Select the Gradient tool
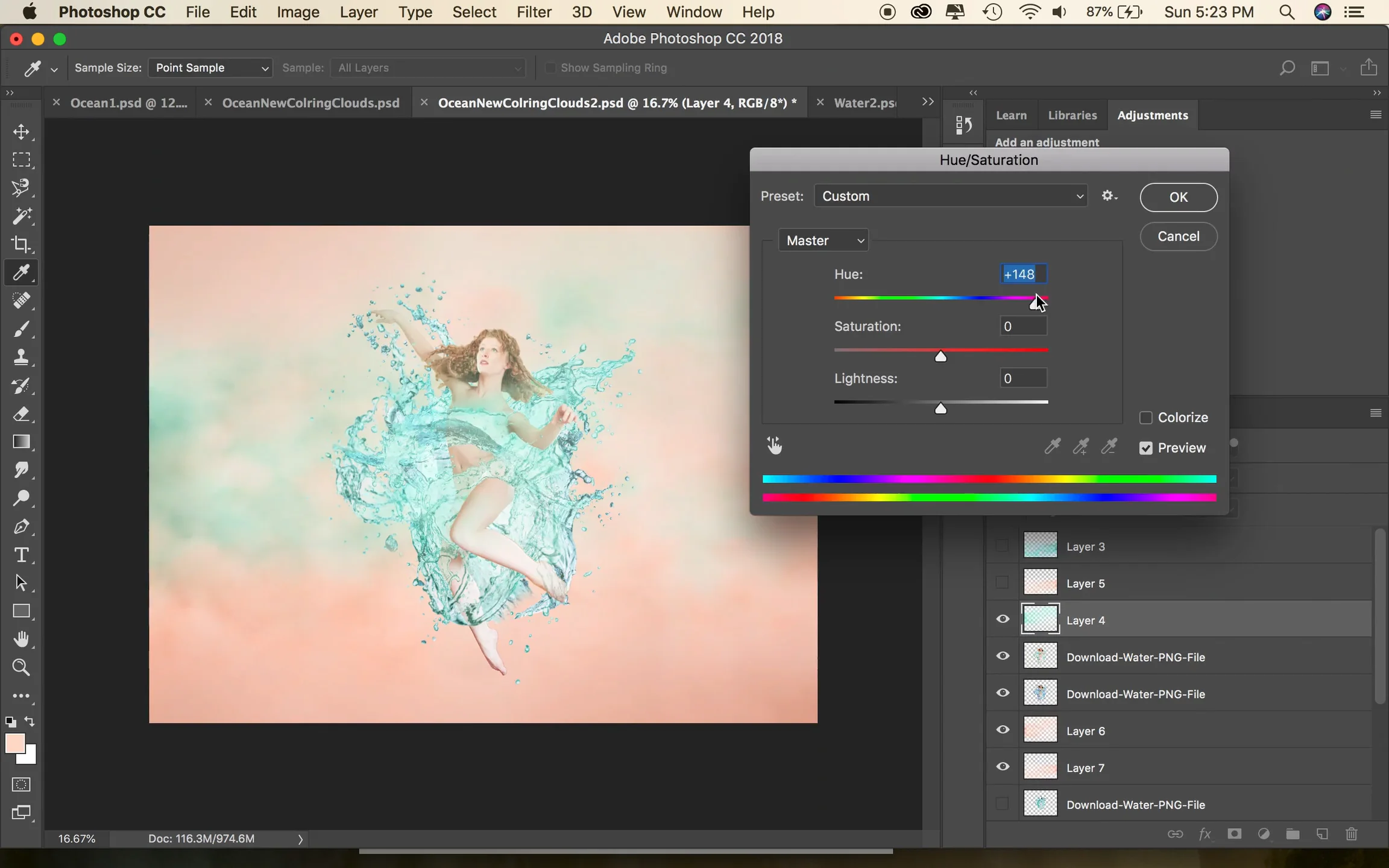 coord(21,442)
